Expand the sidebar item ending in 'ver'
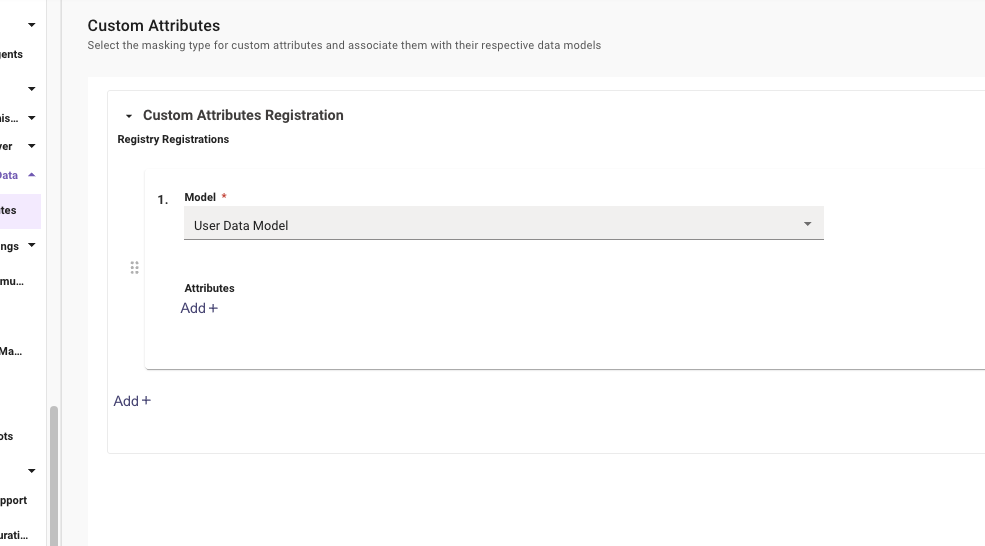 (x=31, y=146)
